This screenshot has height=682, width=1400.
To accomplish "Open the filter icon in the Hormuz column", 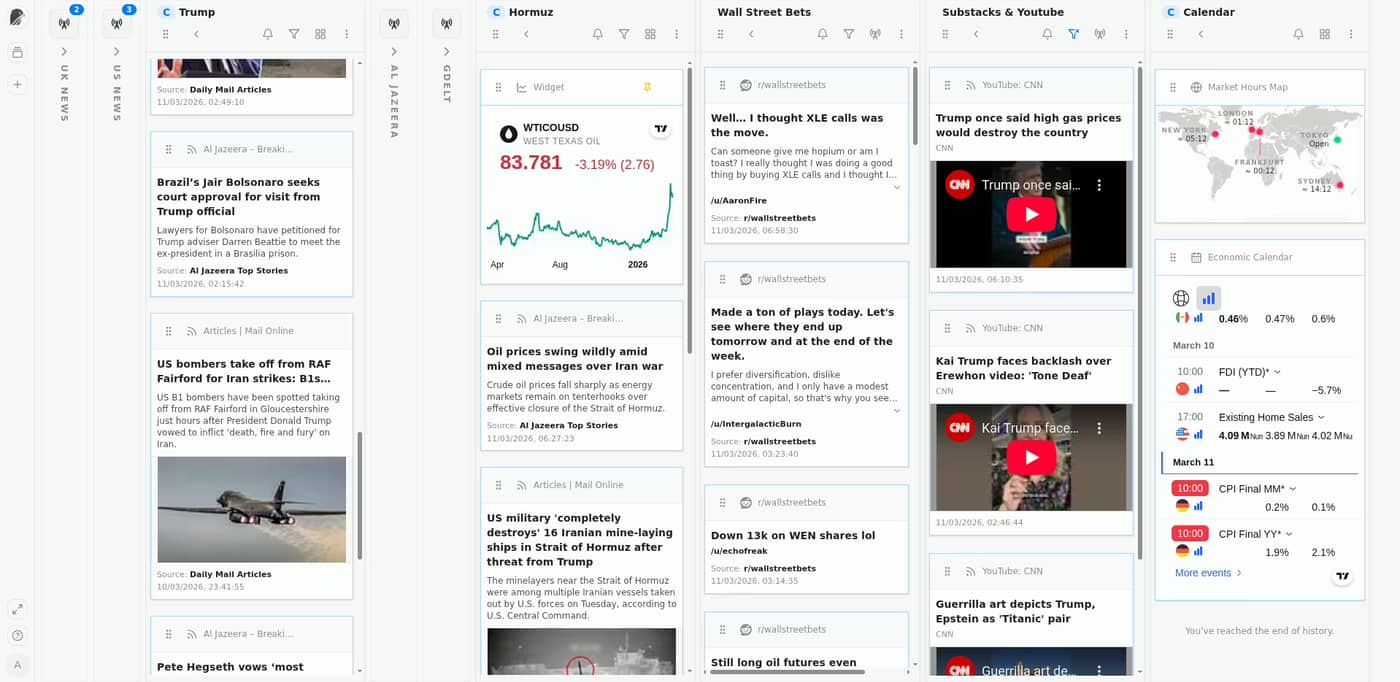I will (624, 34).
